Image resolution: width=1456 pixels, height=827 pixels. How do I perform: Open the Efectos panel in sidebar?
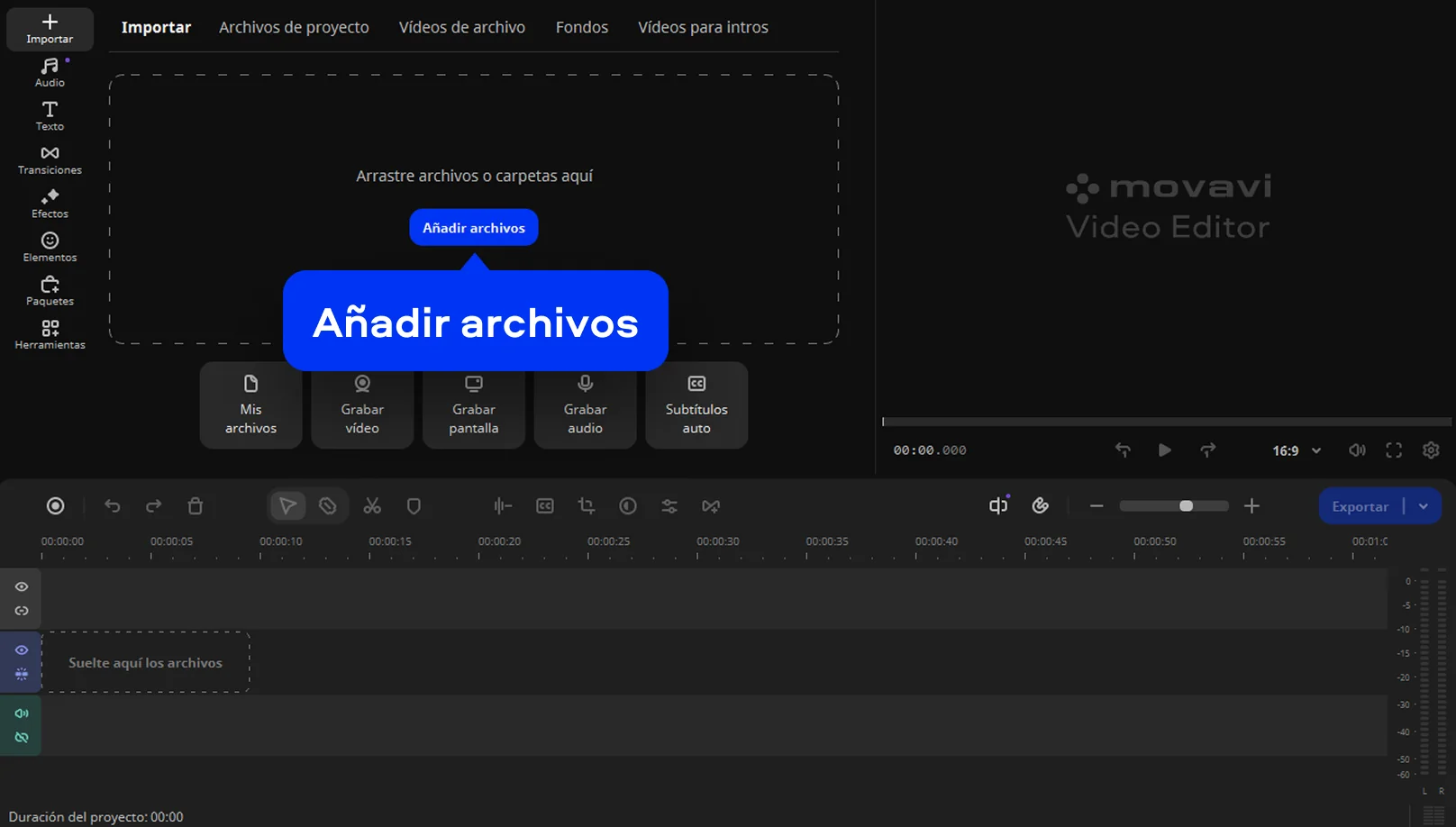50,204
